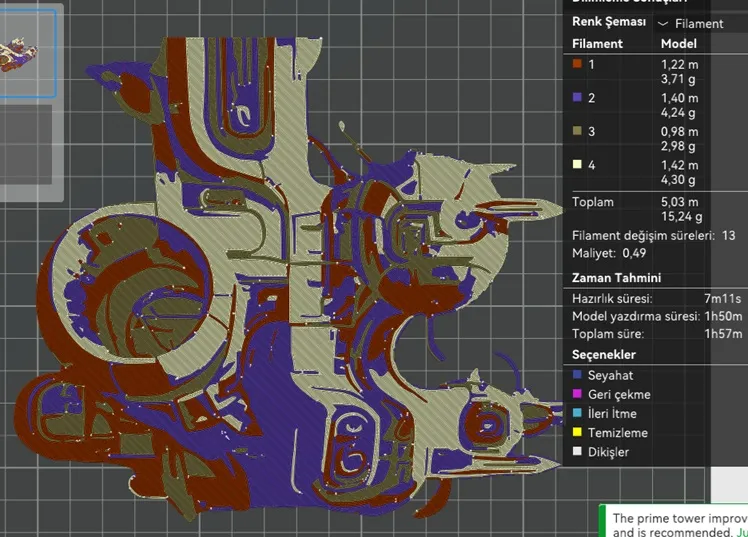Select the purple filament 2 color swatch
The image size is (748, 537).
pyautogui.click(x=577, y=97)
